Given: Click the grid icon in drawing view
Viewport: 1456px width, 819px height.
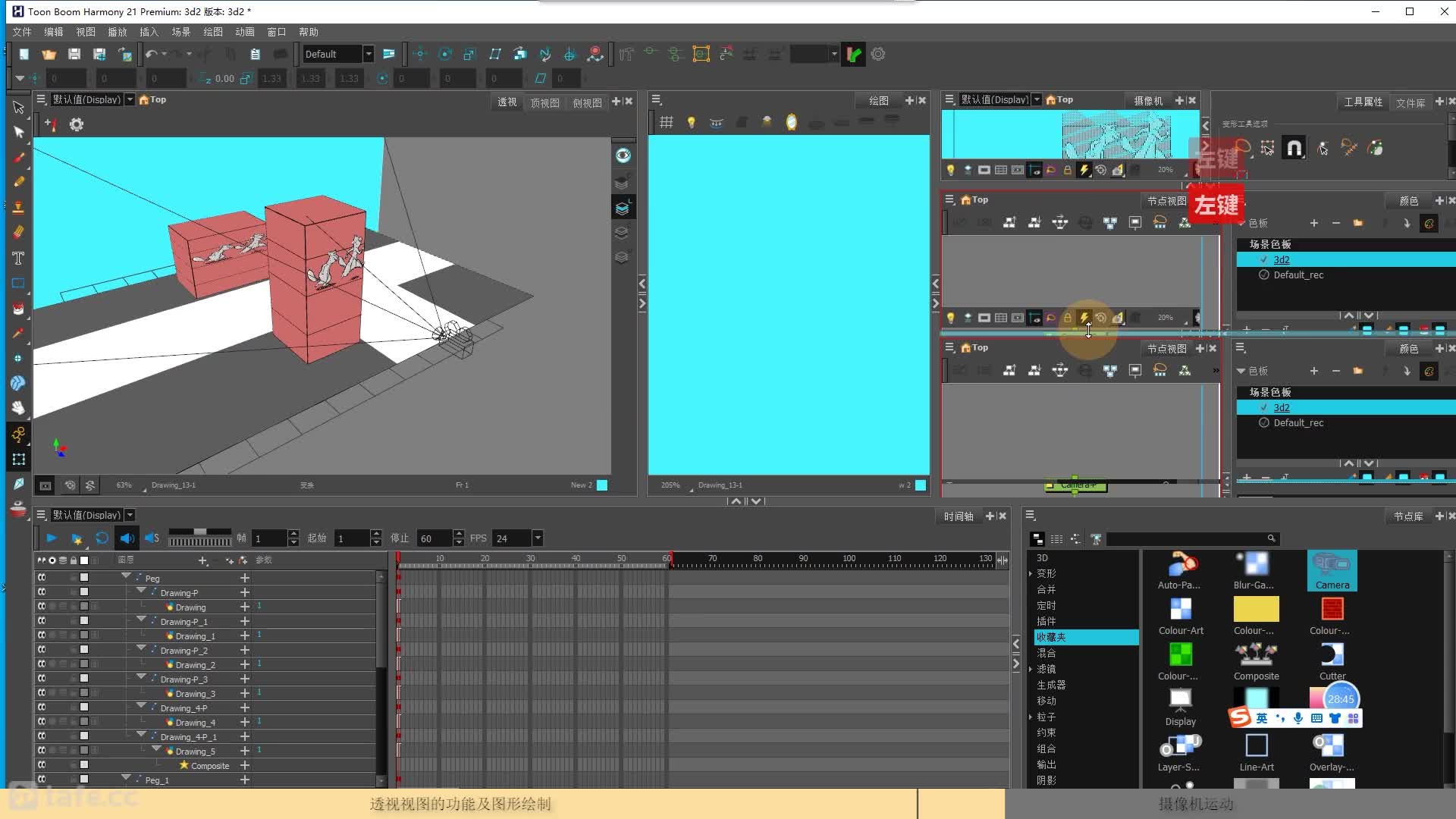Looking at the screenshot, I should pos(667,122).
